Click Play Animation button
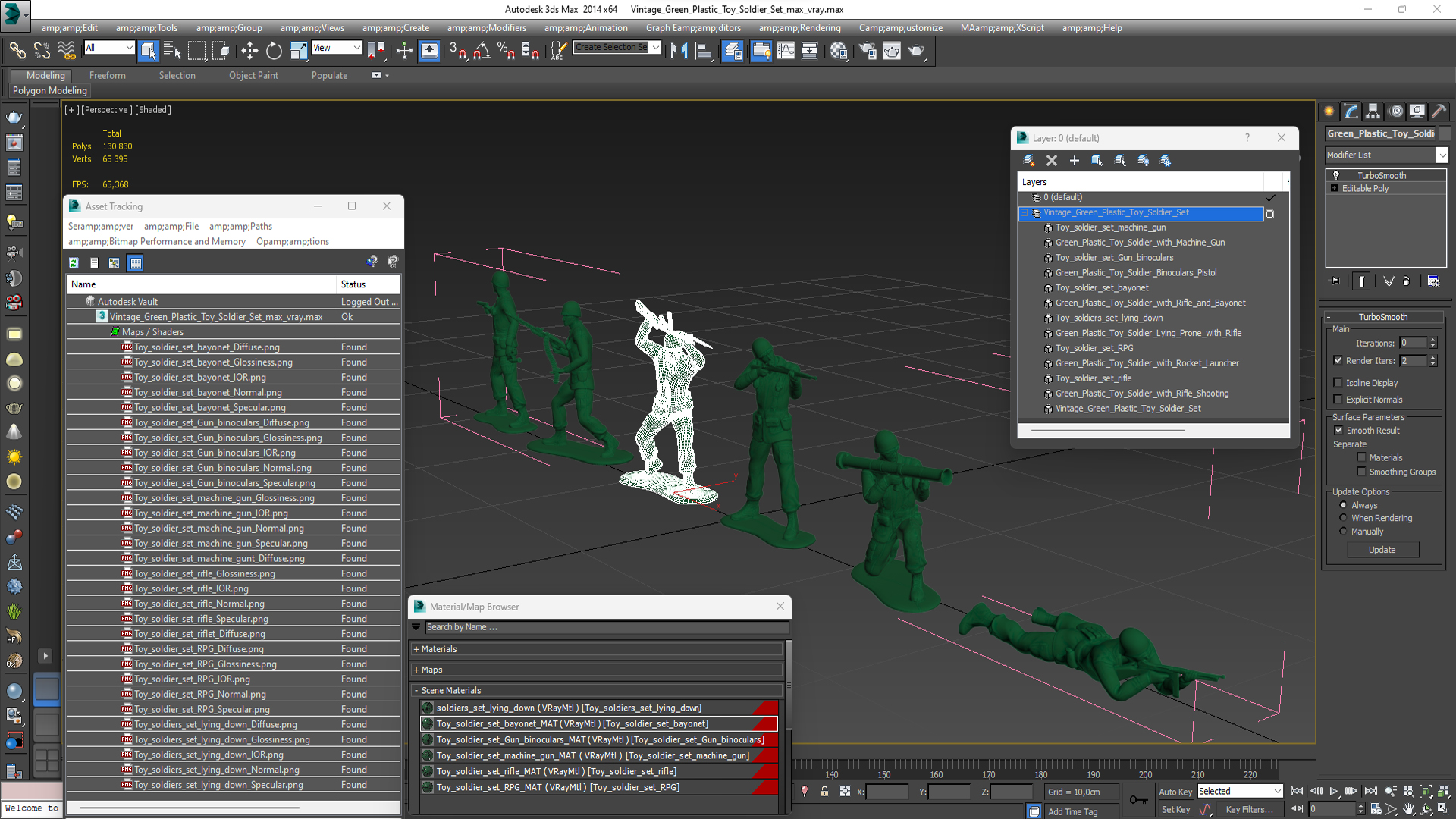 (x=1334, y=791)
